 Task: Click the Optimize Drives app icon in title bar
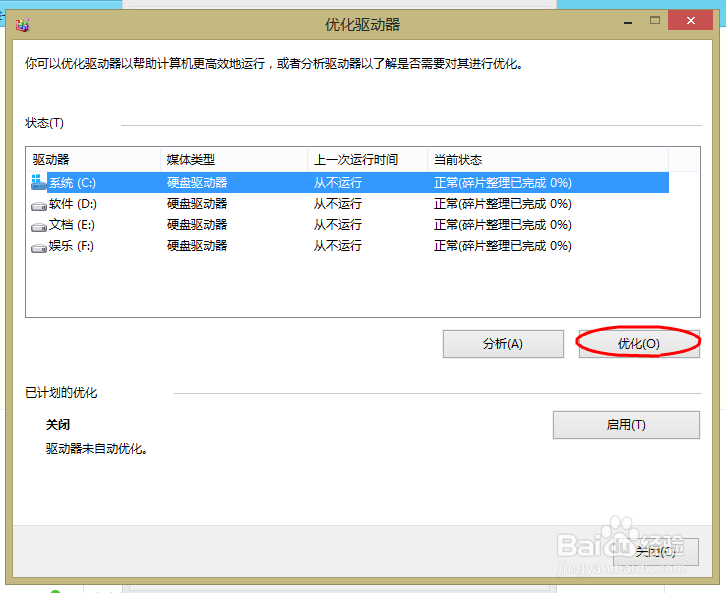[x=22, y=25]
